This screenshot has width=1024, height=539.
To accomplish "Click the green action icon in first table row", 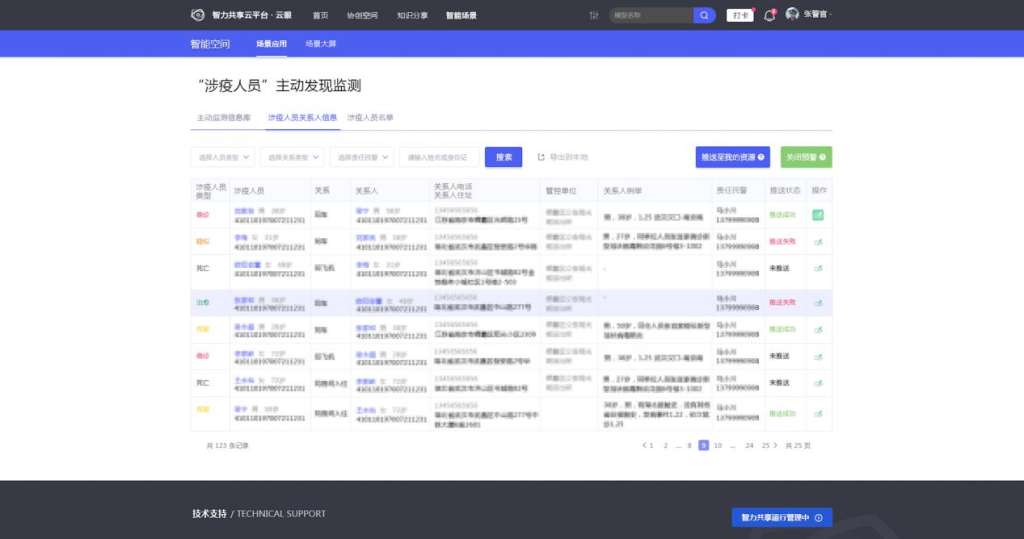I will click(x=818, y=215).
